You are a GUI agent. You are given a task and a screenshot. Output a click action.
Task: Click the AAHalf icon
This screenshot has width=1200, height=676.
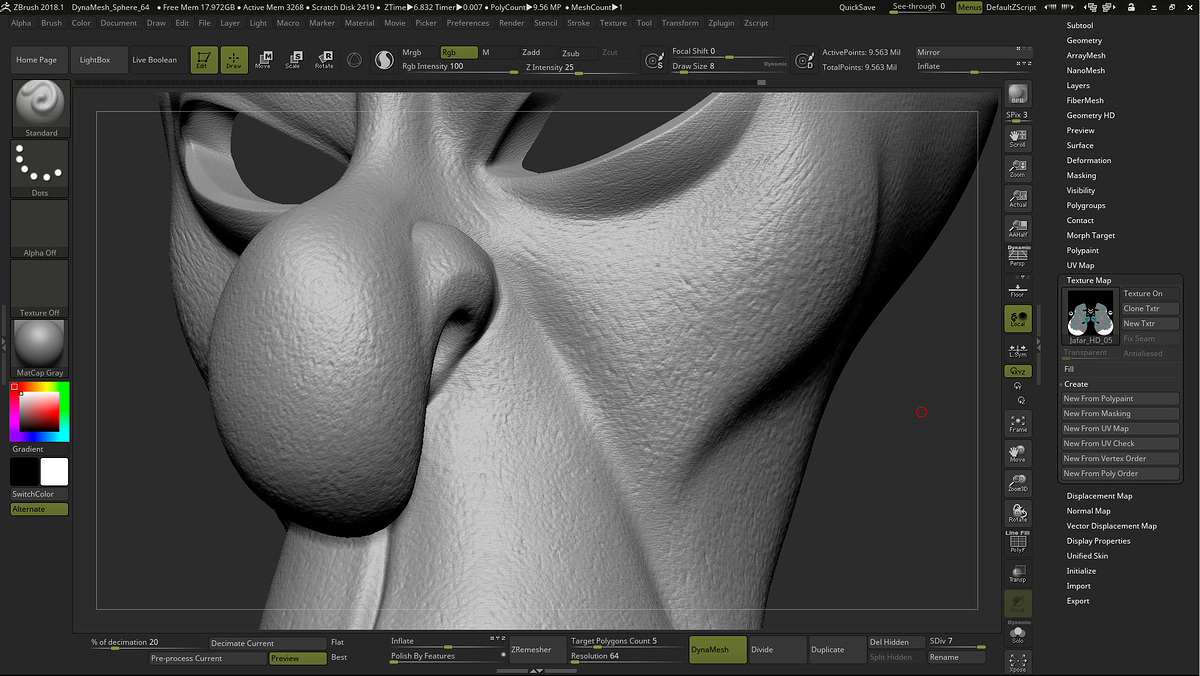click(1018, 228)
